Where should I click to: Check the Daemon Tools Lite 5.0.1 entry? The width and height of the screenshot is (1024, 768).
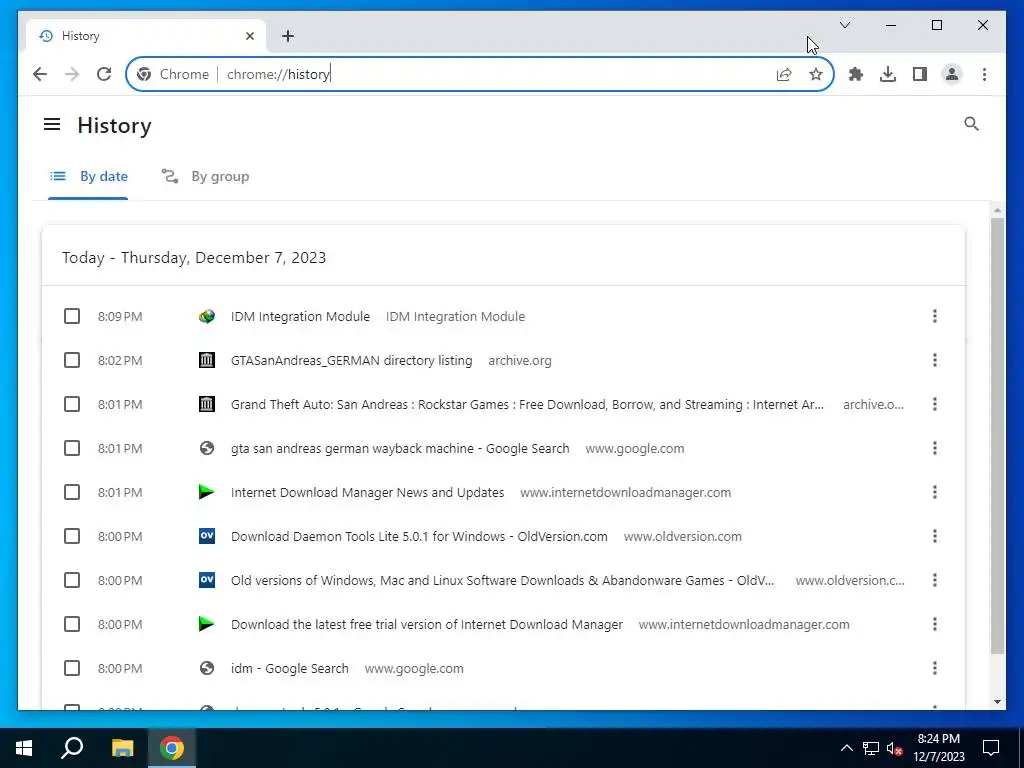click(72, 536)
